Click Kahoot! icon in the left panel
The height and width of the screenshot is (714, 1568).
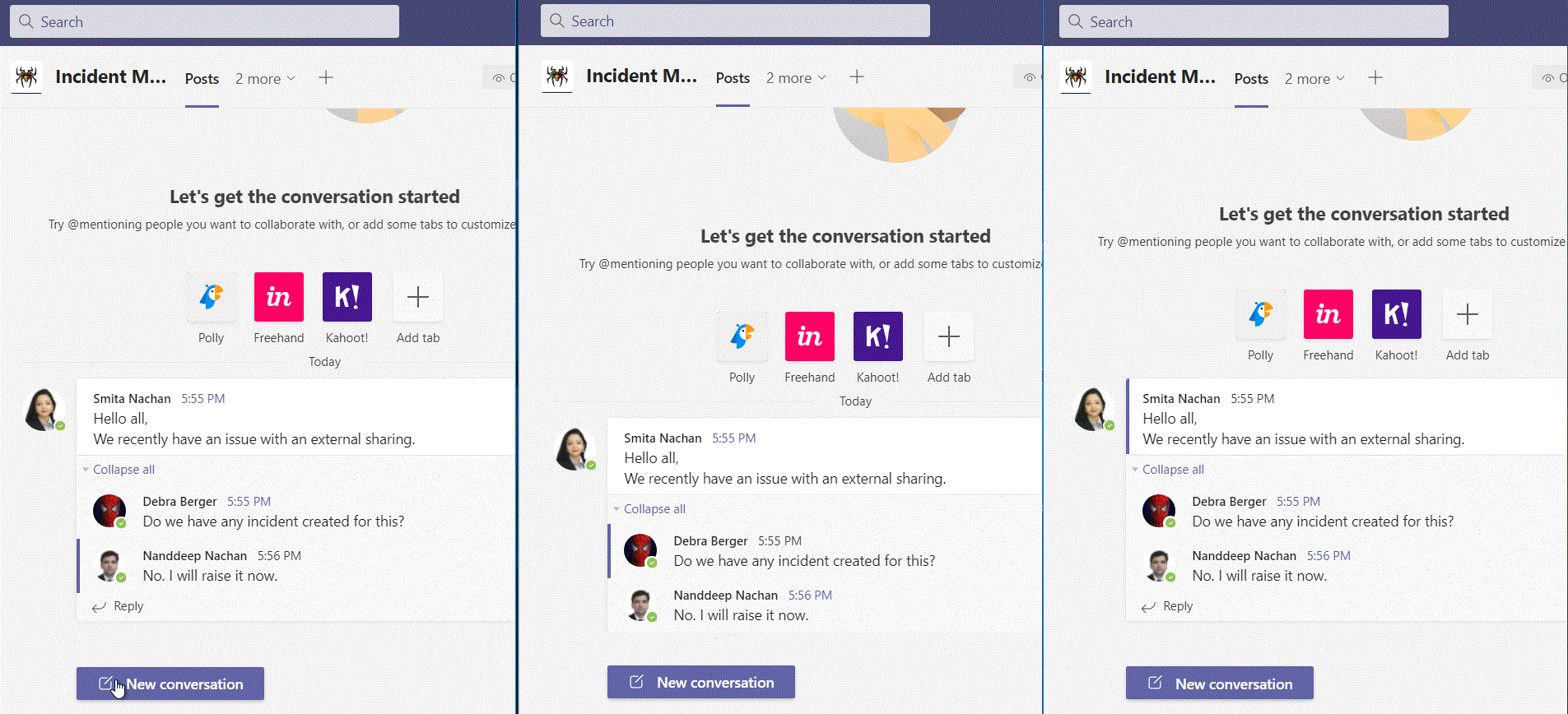[x=347, y=298]
